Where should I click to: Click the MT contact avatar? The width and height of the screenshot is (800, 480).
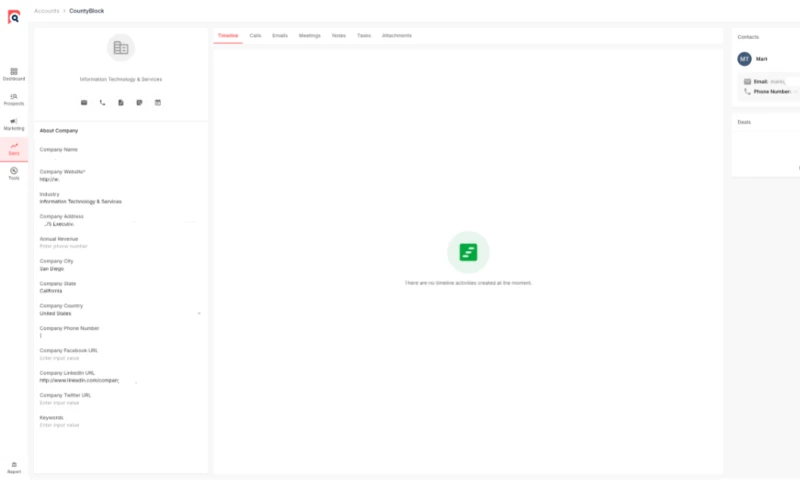pyautogui.click(x=744, y=59)
